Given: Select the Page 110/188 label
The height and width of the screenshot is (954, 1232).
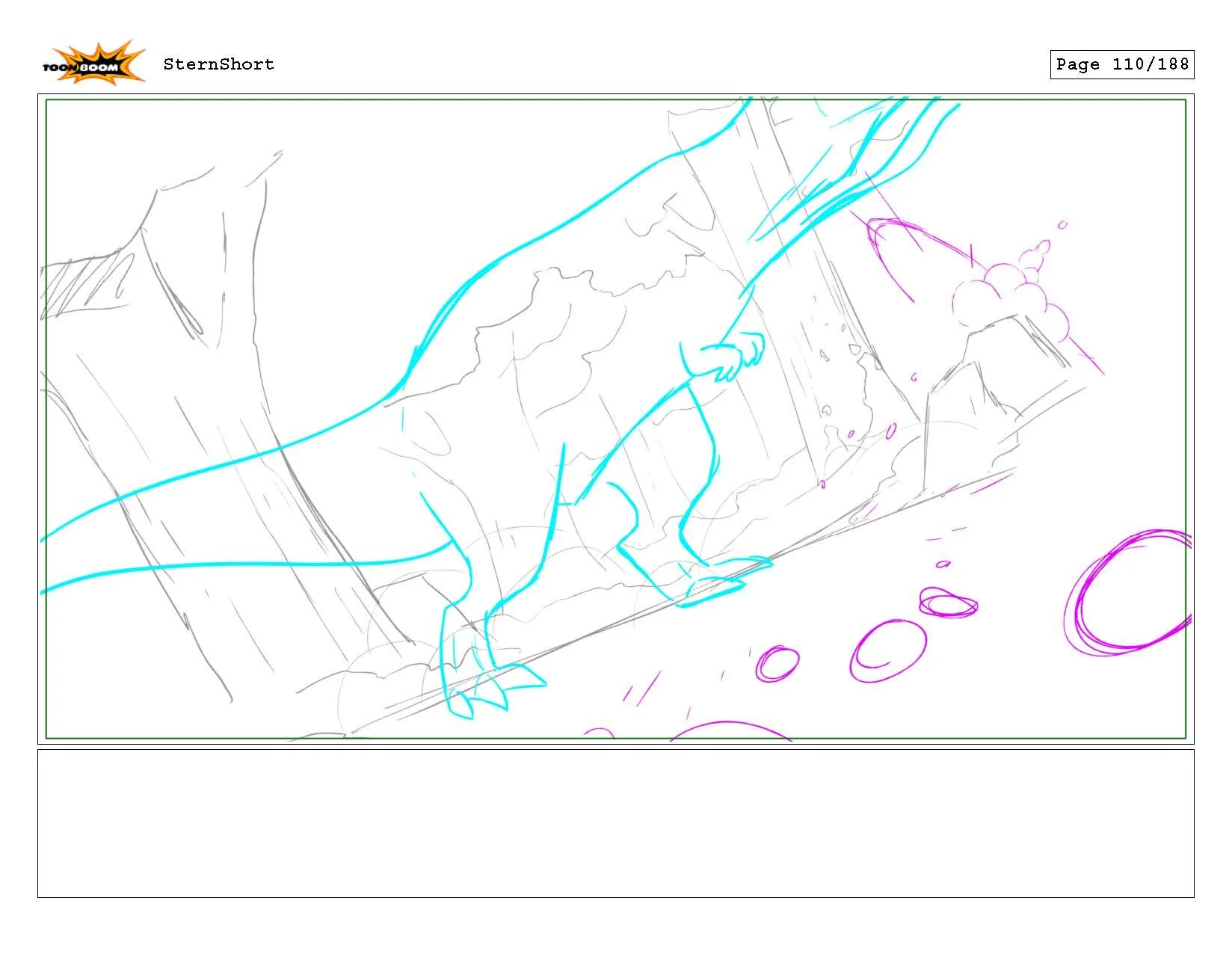Looking at the screenshot, I should (x=1121, y=64).
